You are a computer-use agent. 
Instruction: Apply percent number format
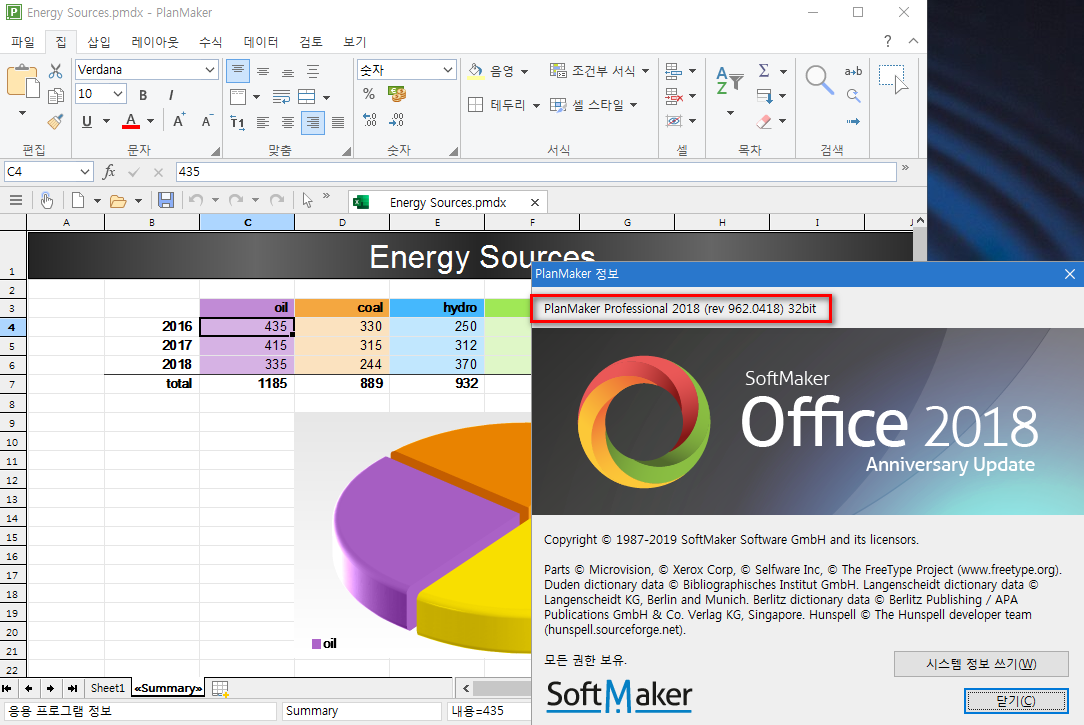[369, 93]
